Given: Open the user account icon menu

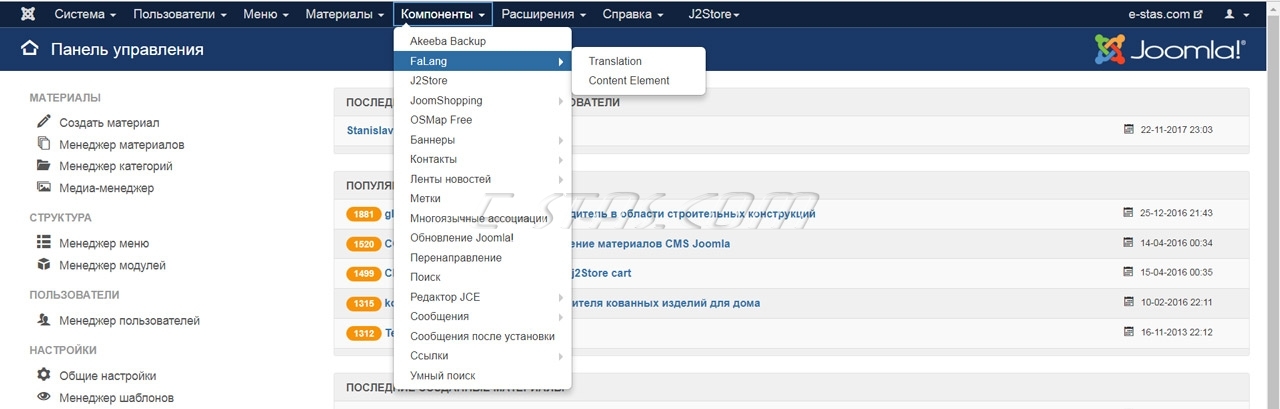Looking at the screenshot, I should pos(1236,15).
